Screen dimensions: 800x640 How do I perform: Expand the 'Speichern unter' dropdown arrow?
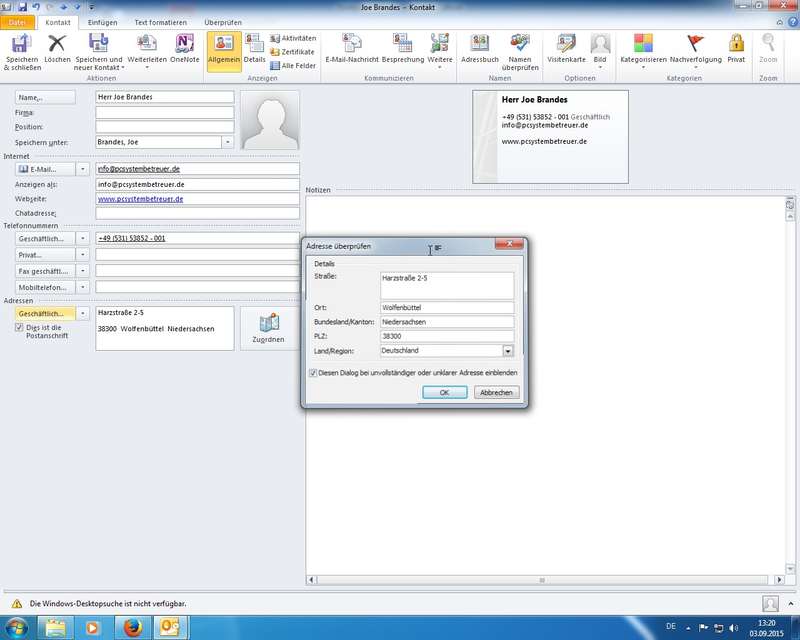point(227,142)
